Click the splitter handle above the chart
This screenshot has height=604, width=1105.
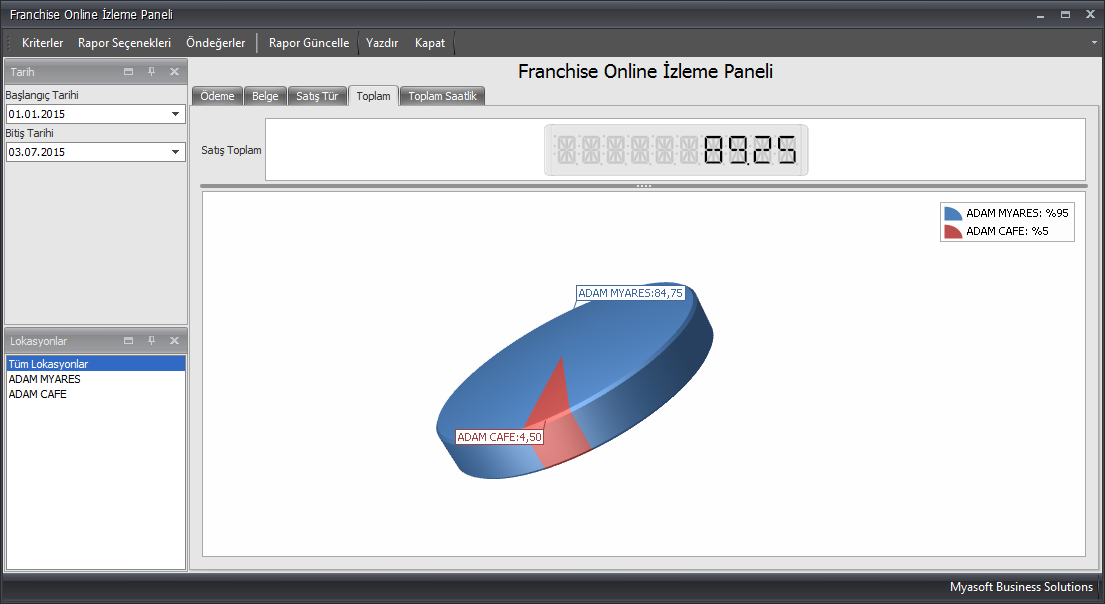(643, 186)
